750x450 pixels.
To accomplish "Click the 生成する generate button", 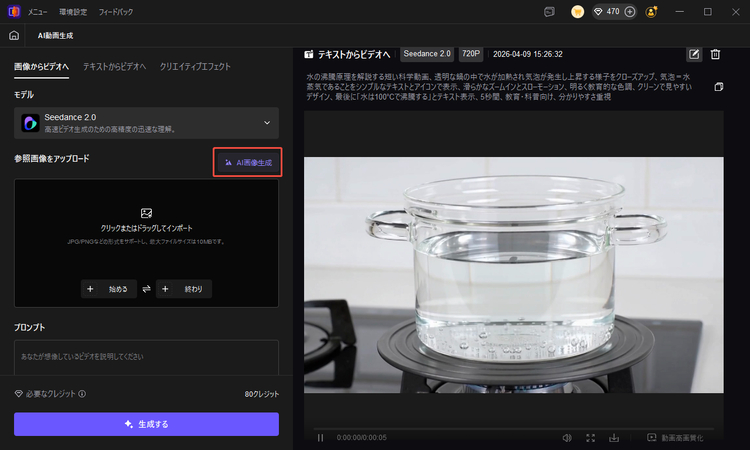I will pos(146,424).
